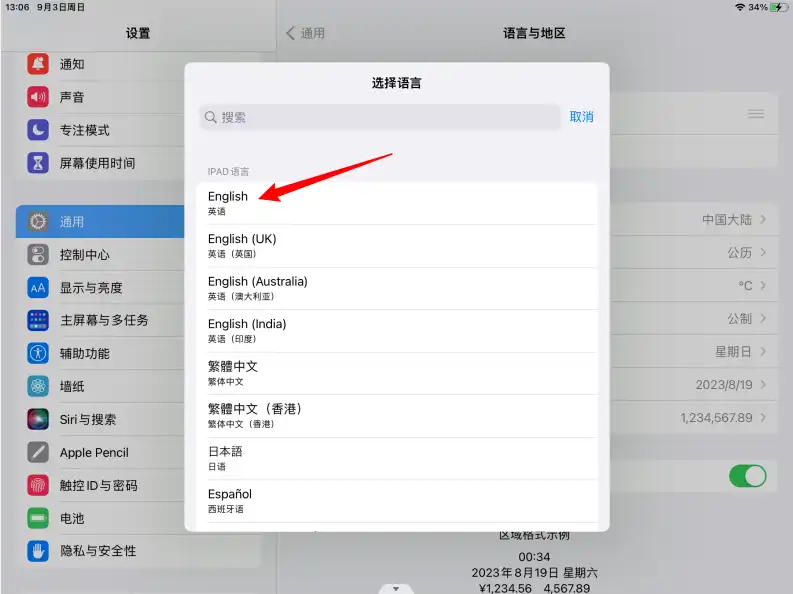Viewport: 793px width, 594px height.
Task: Tap the Siri与搜索 icon
Action: [38, 419]
